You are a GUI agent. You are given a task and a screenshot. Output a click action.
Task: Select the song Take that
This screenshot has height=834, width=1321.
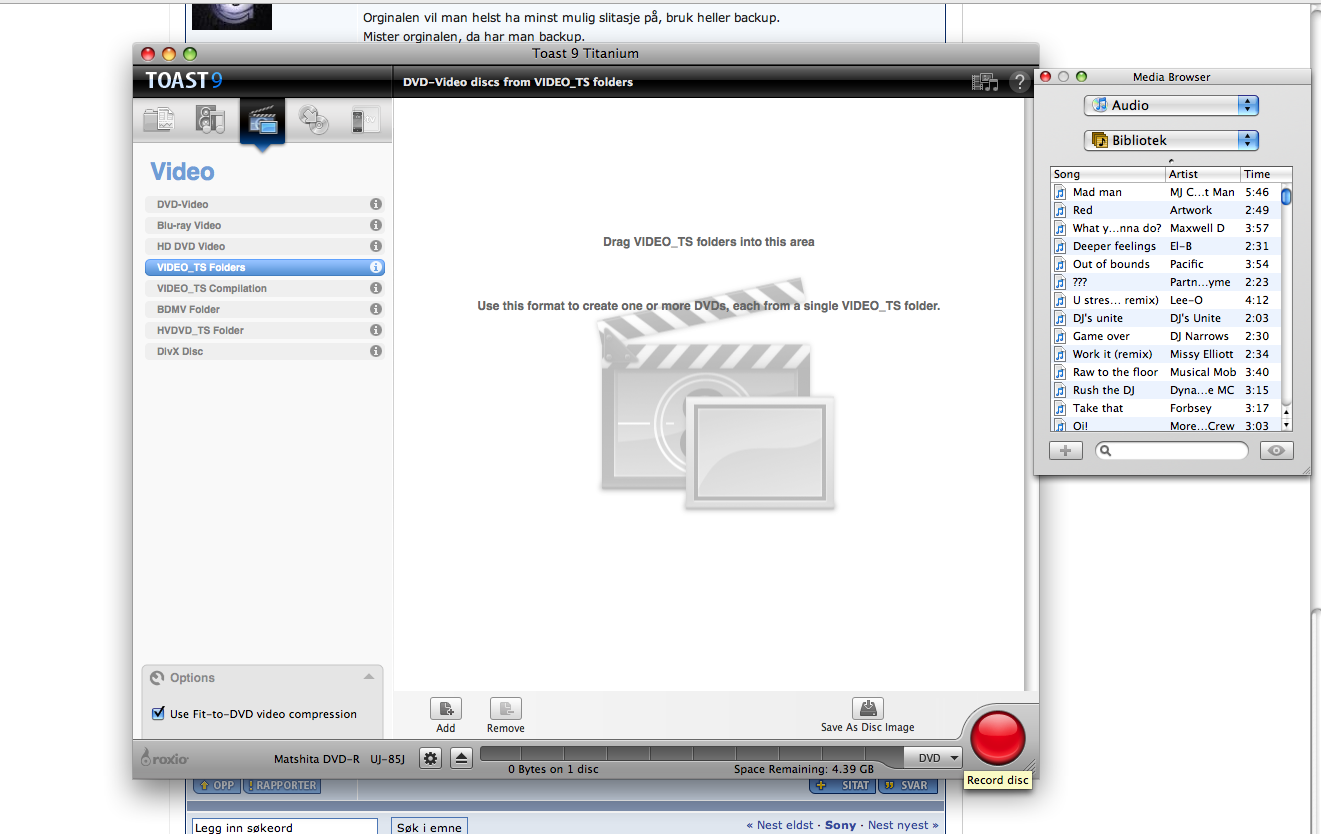[x=1166, y=408]
